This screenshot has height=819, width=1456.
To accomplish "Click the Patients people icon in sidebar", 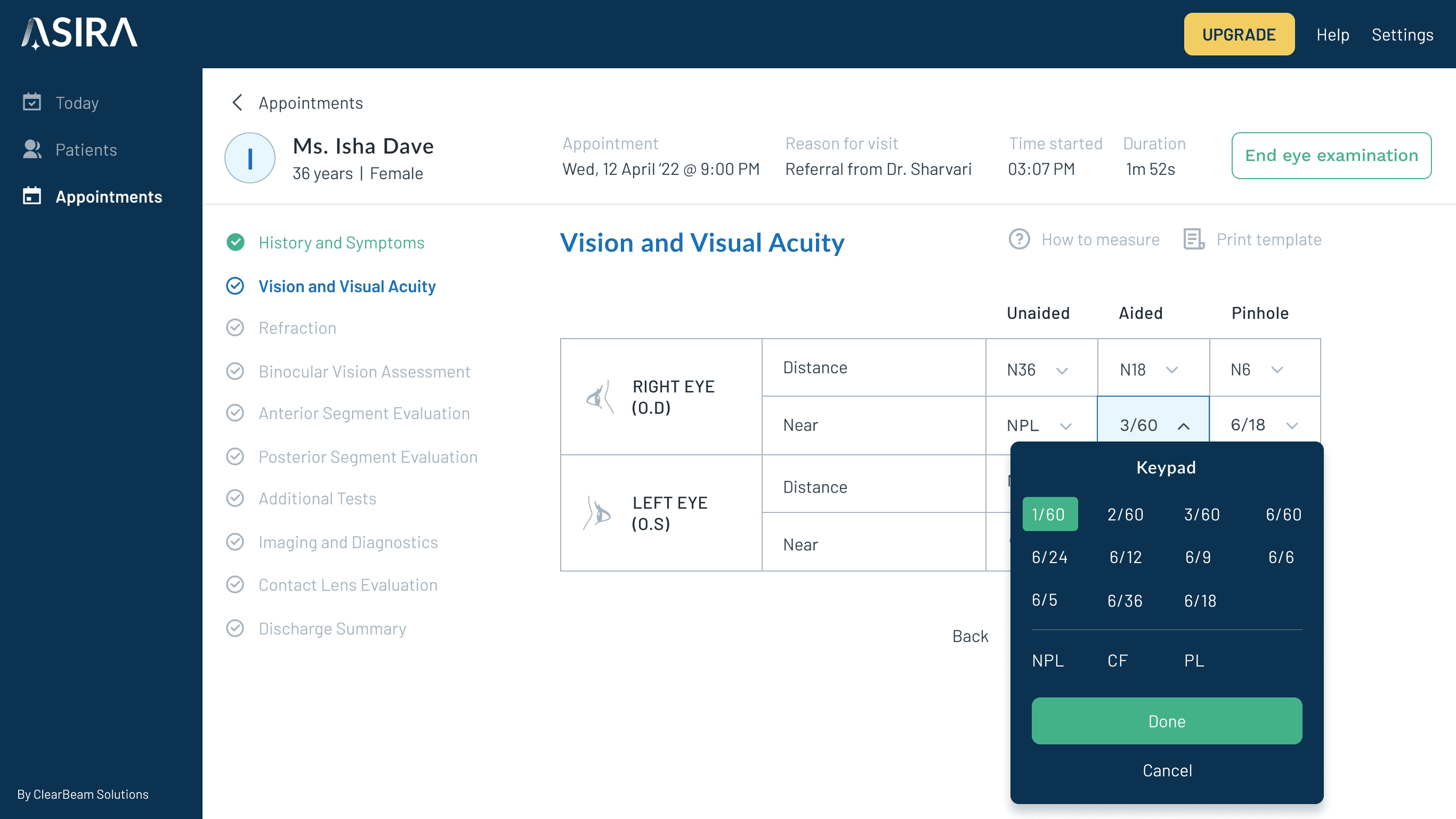I will pyautogui.click(x=31, y=149).
